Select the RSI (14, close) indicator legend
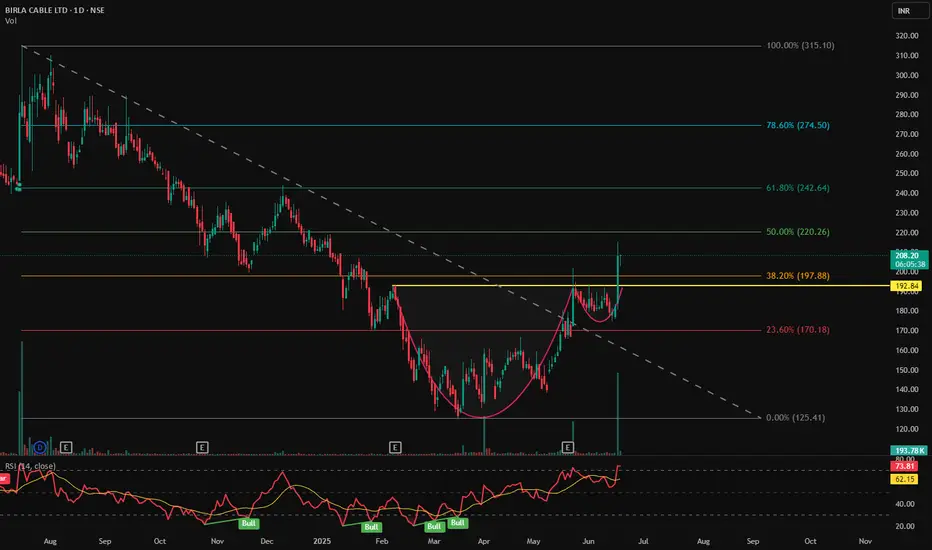Screen dimensions: 932x550 30,466
